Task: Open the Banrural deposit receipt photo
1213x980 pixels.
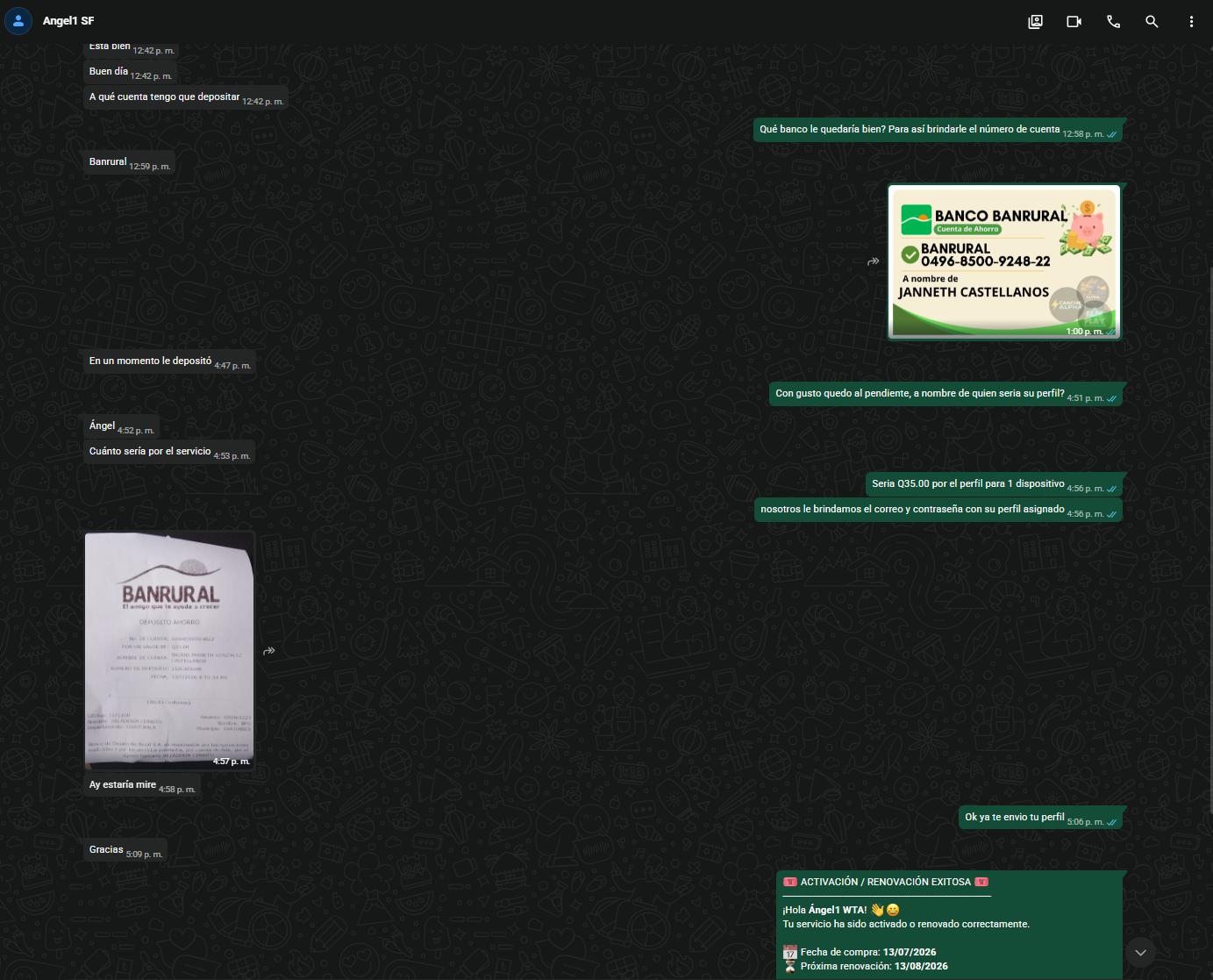Action: (x=170, y=650)
